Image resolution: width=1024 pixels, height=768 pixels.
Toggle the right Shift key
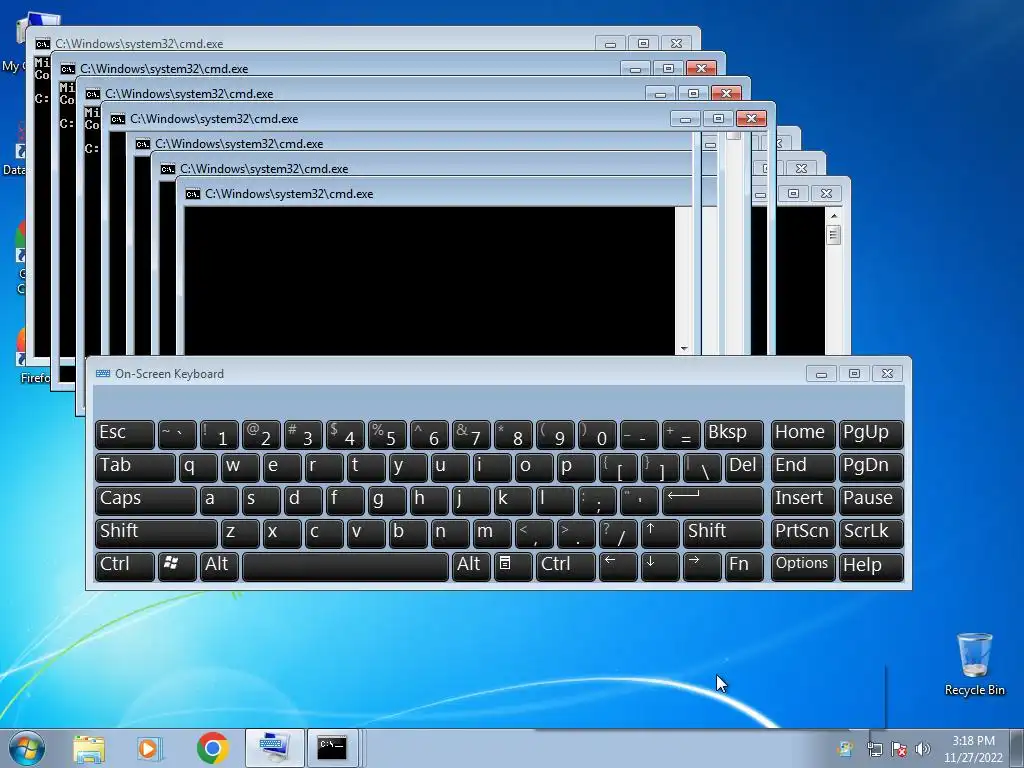coord(723,533)
